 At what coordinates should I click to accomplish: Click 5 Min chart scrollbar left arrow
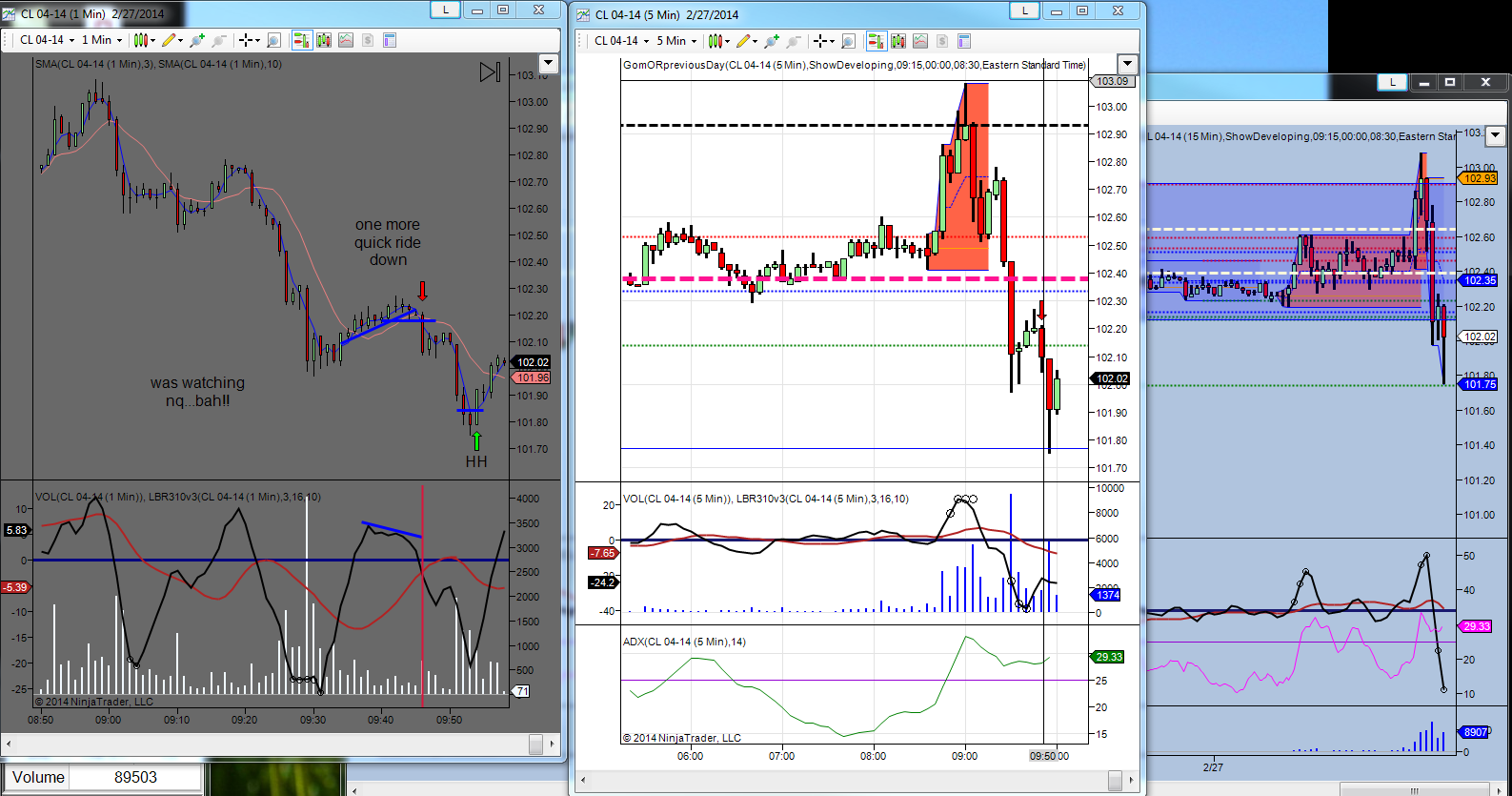coord(583,781)
